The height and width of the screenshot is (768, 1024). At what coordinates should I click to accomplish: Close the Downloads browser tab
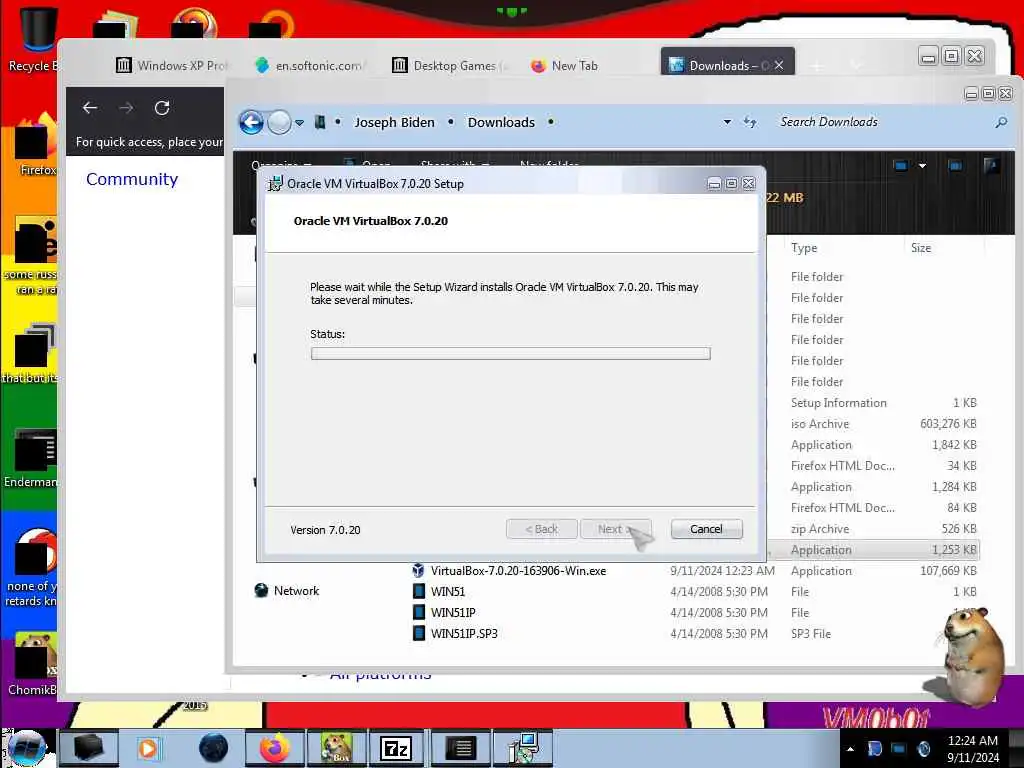point(779,65)
